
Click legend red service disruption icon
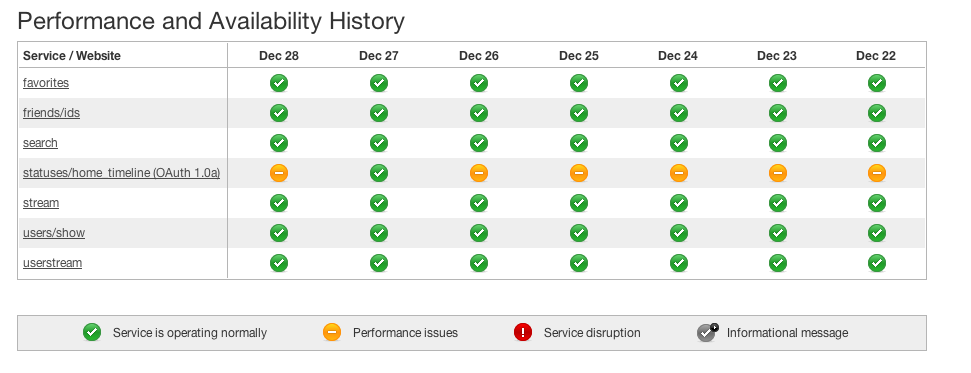point(523,333)
